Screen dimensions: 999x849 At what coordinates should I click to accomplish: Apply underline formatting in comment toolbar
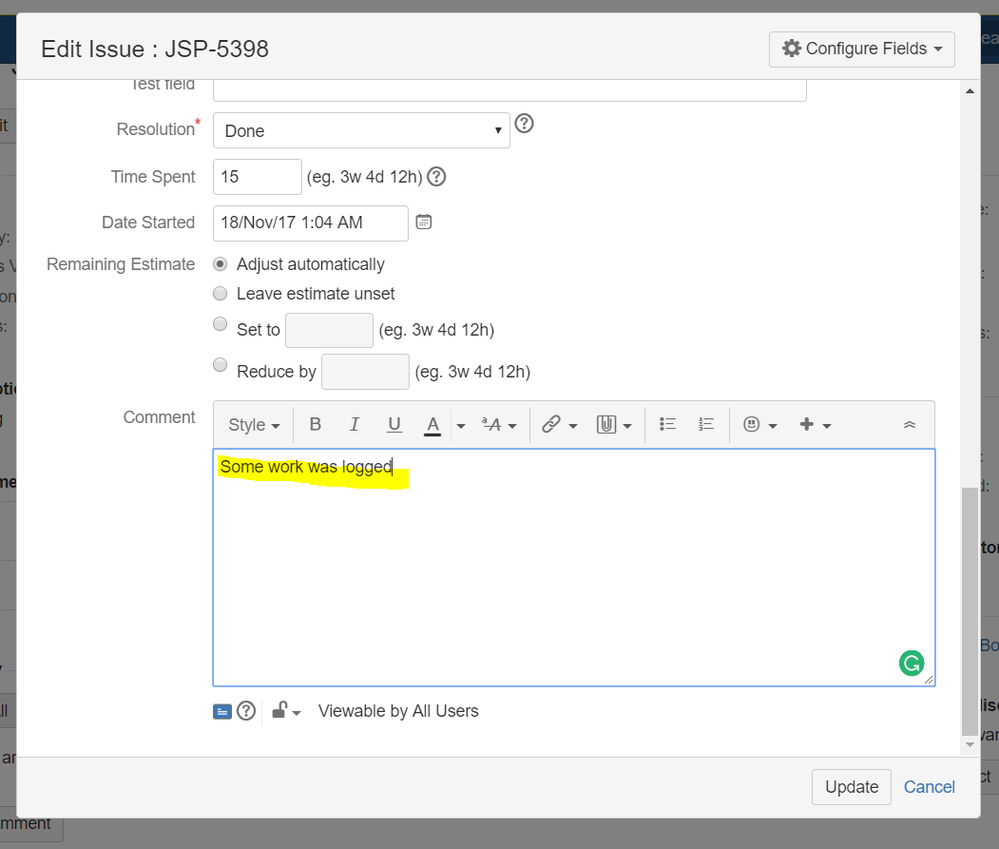(394, 424)
